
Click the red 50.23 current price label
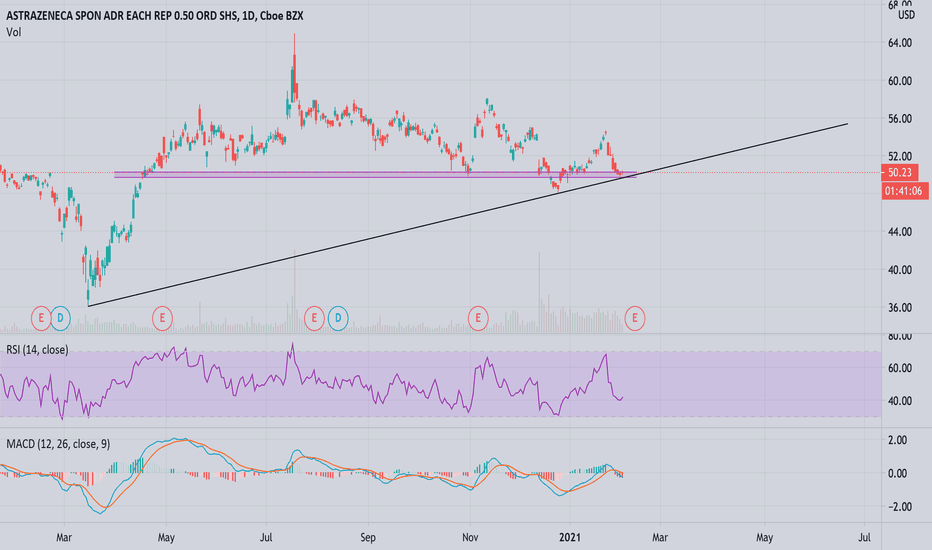click(x=900, y=173)
